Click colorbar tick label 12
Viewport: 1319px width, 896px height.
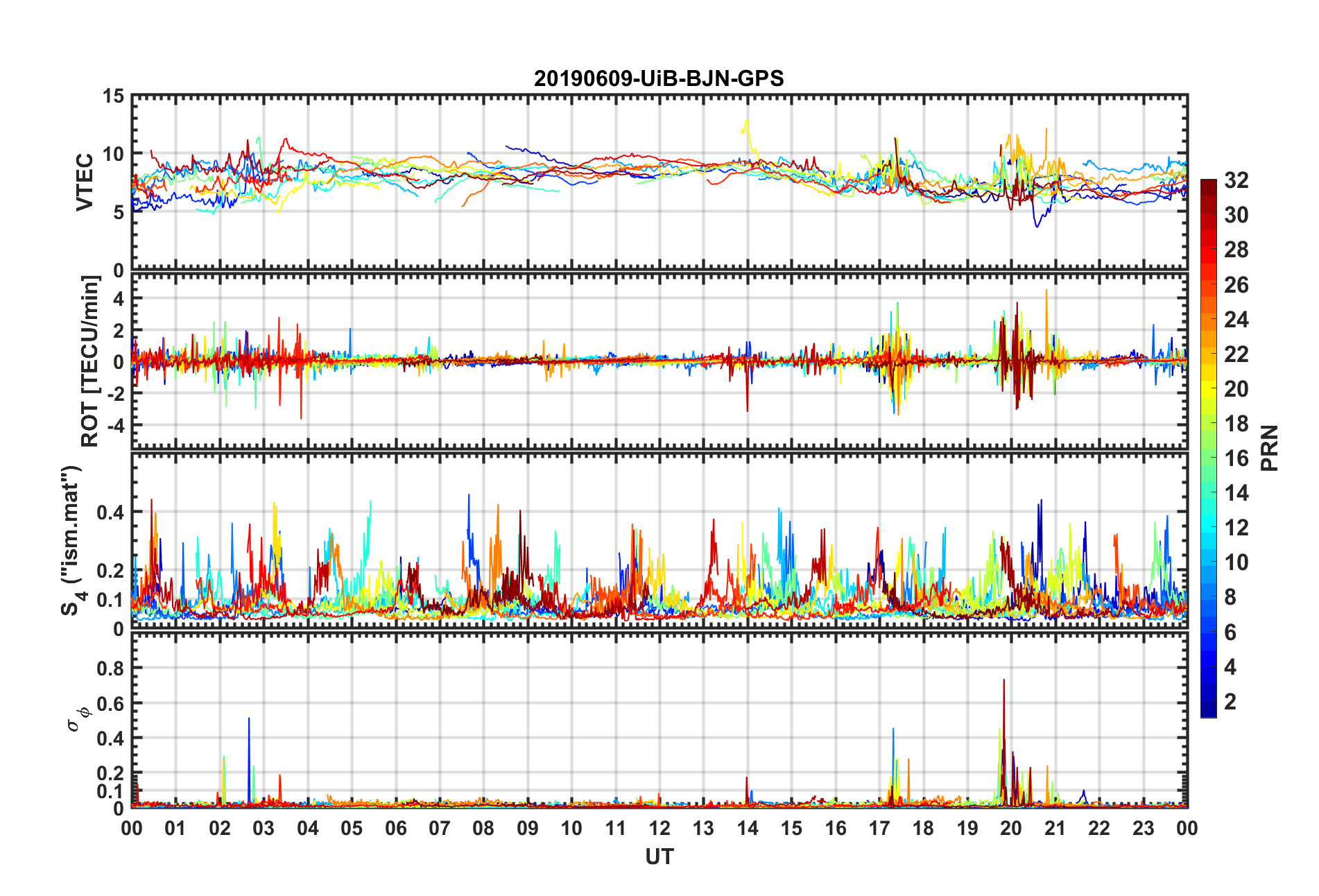(x=1236, y=528)
